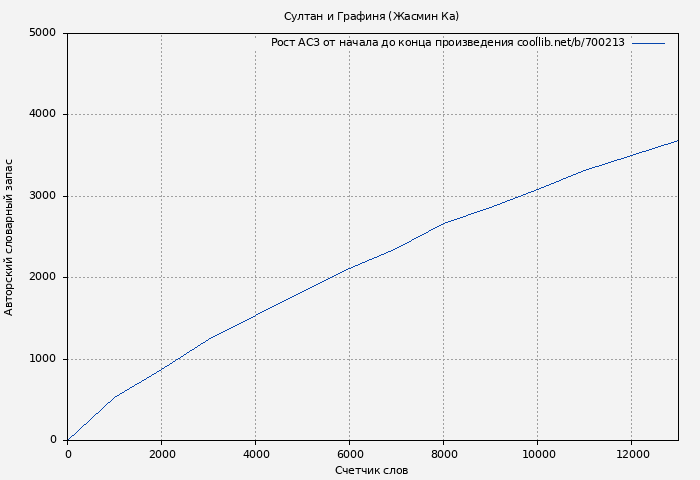The height and width of the screenshot is (480, 700).
Task: Click the 1000 tick label on vertical axis
Action: point(42,359)
